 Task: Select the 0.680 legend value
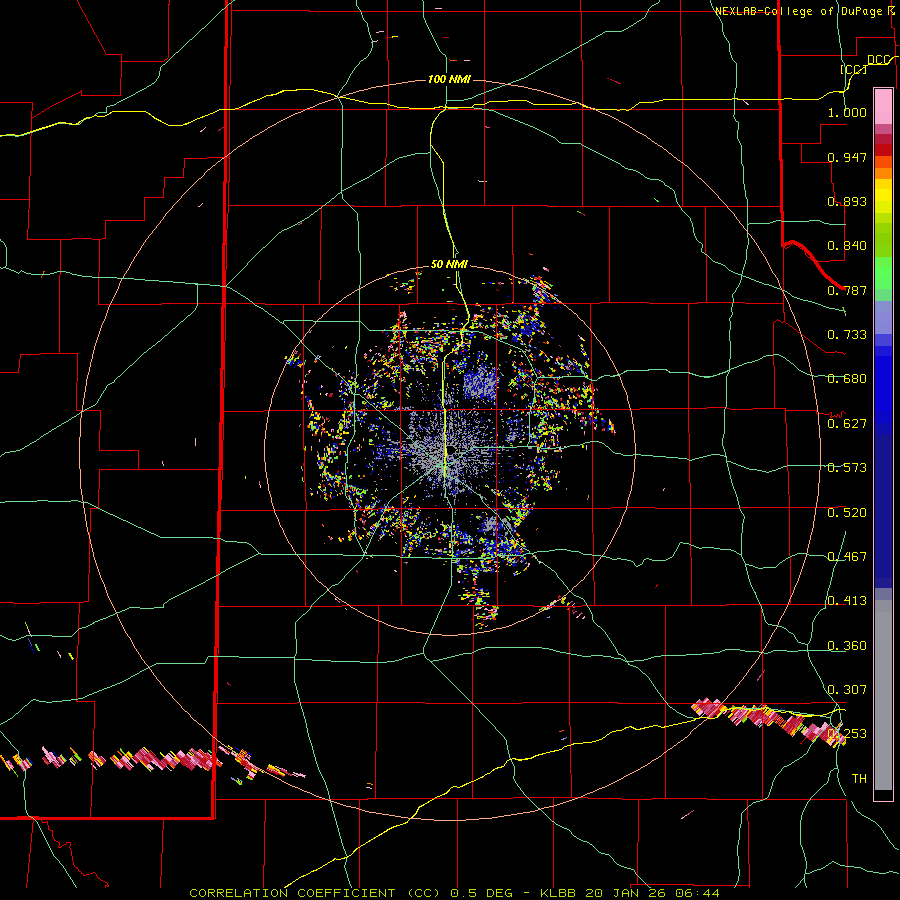pos(847,379)
